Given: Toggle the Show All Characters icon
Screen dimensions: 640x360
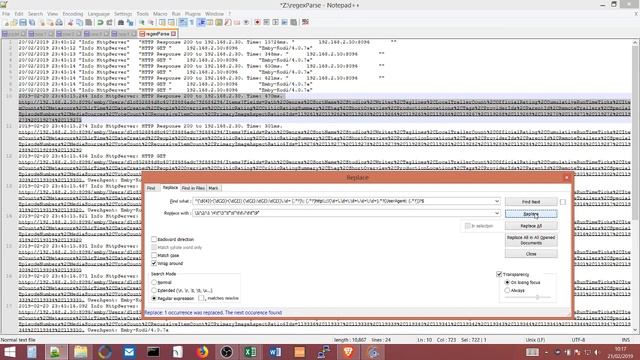Looking at the screenshot, I should (191, 22).
